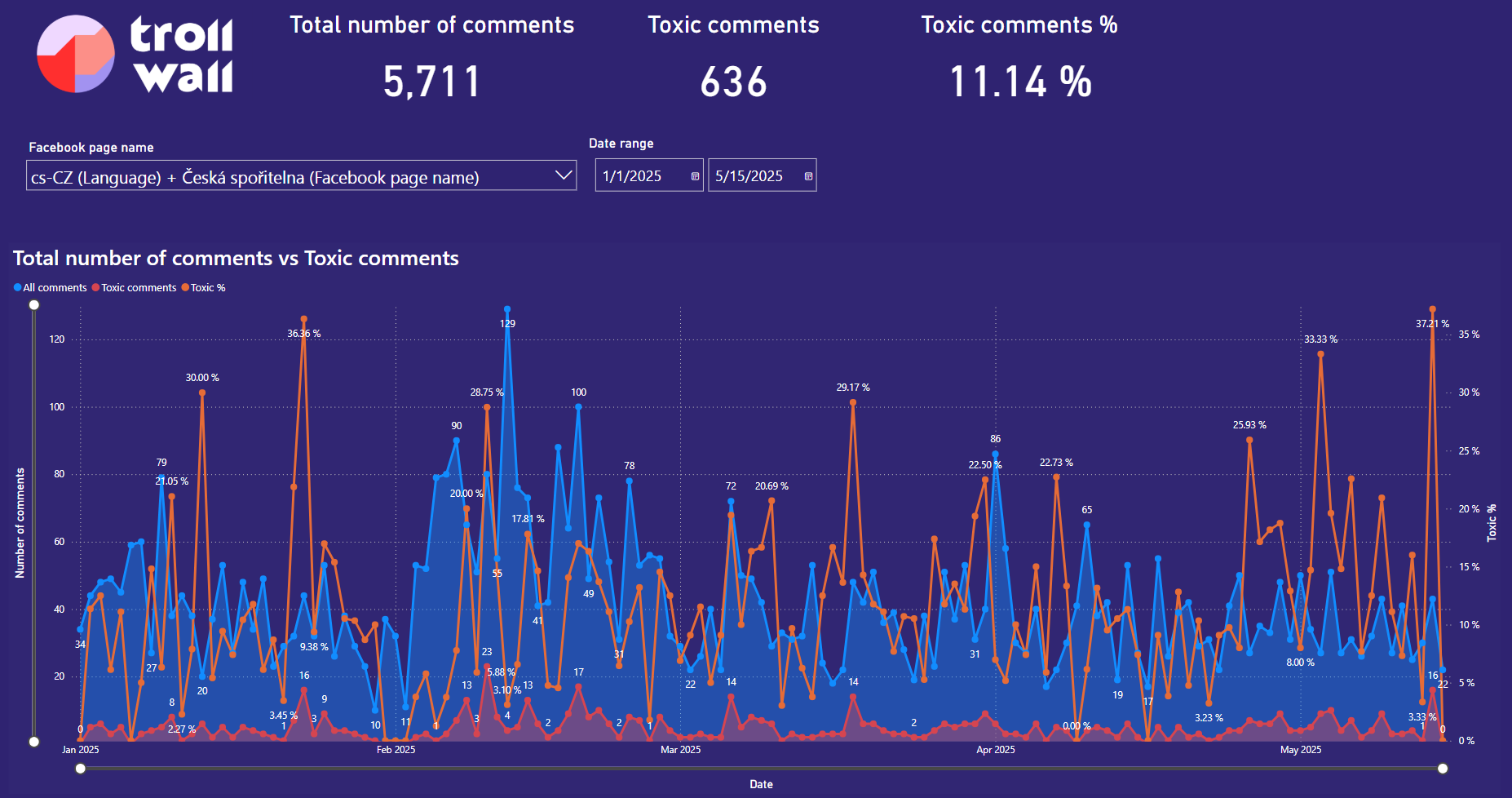Click the red Toxic comments legend marker

click(x=96, y=288)
